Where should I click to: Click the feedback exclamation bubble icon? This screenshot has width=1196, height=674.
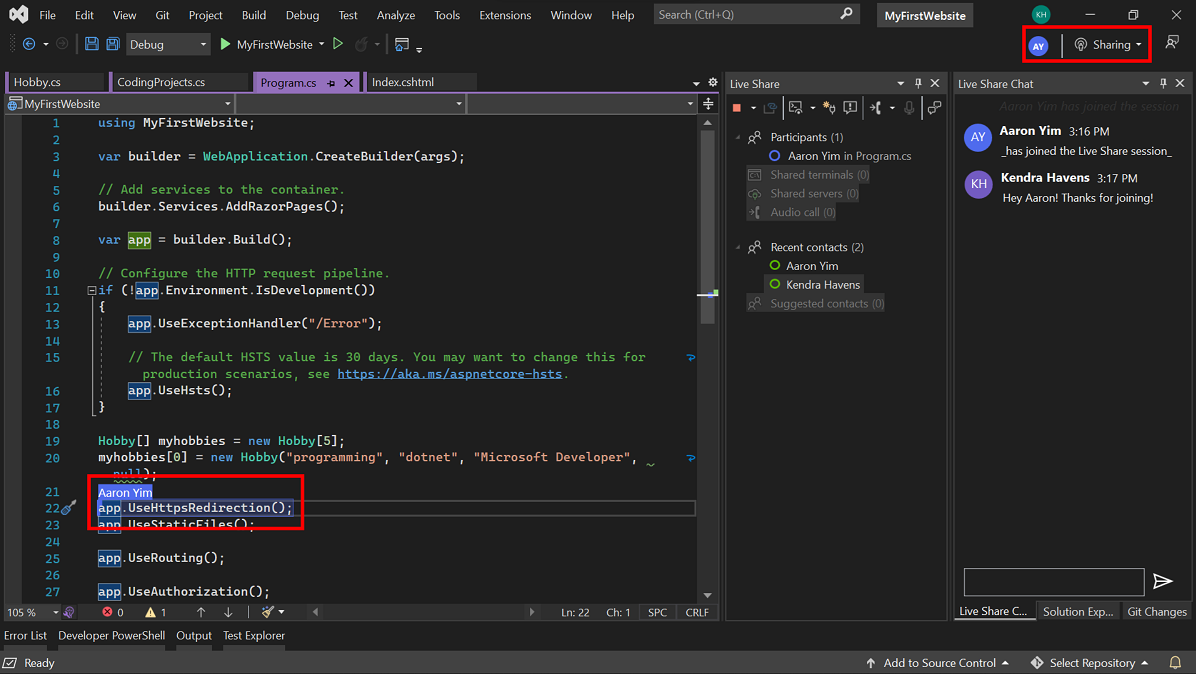click(x=850, y=108)
